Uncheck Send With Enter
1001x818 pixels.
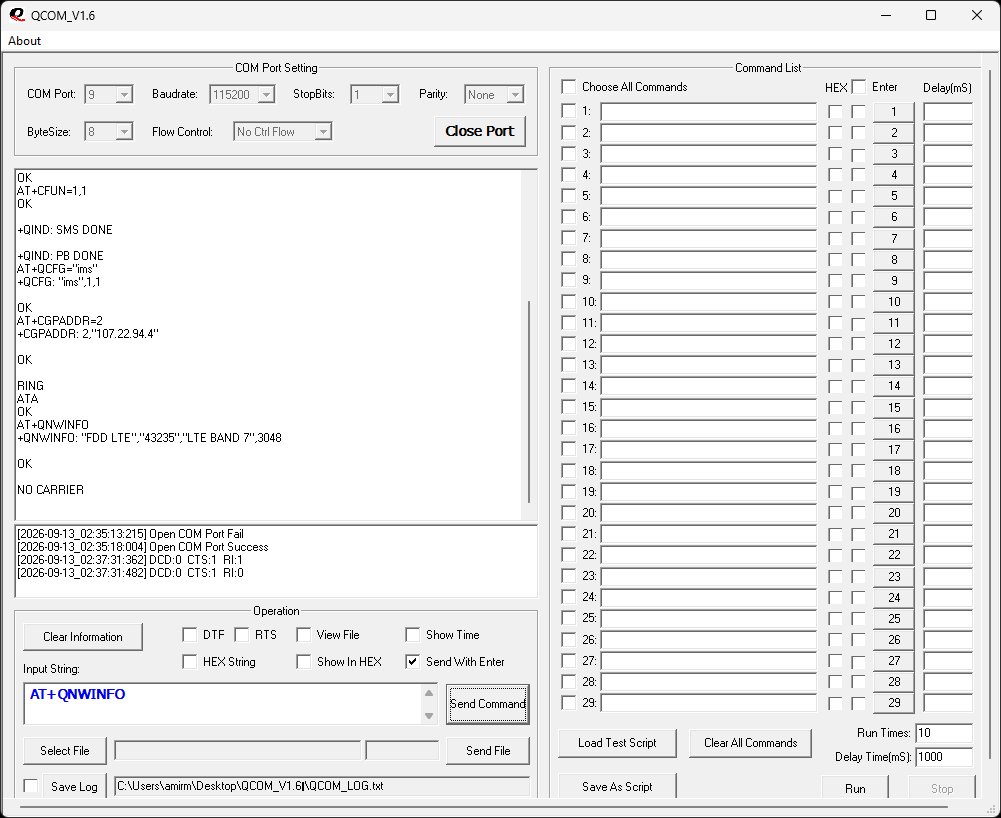413,662
